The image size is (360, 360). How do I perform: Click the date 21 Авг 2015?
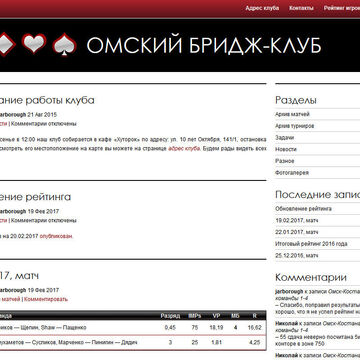coord(42,114)
